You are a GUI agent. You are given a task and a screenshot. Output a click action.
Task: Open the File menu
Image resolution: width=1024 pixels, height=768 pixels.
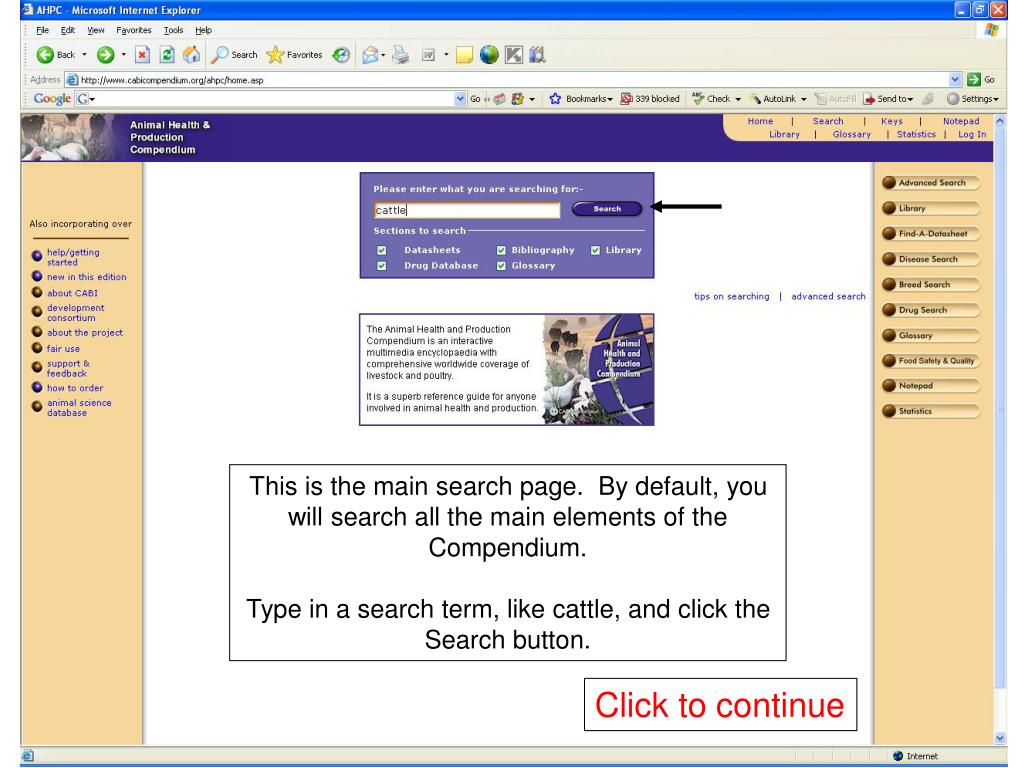pyautogui.click(x=42, y=30)
